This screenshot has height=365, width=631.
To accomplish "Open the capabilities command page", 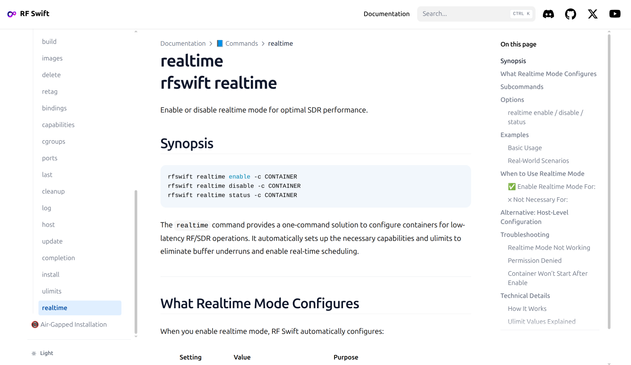I will pyautogui.click(x=58, y=125).
